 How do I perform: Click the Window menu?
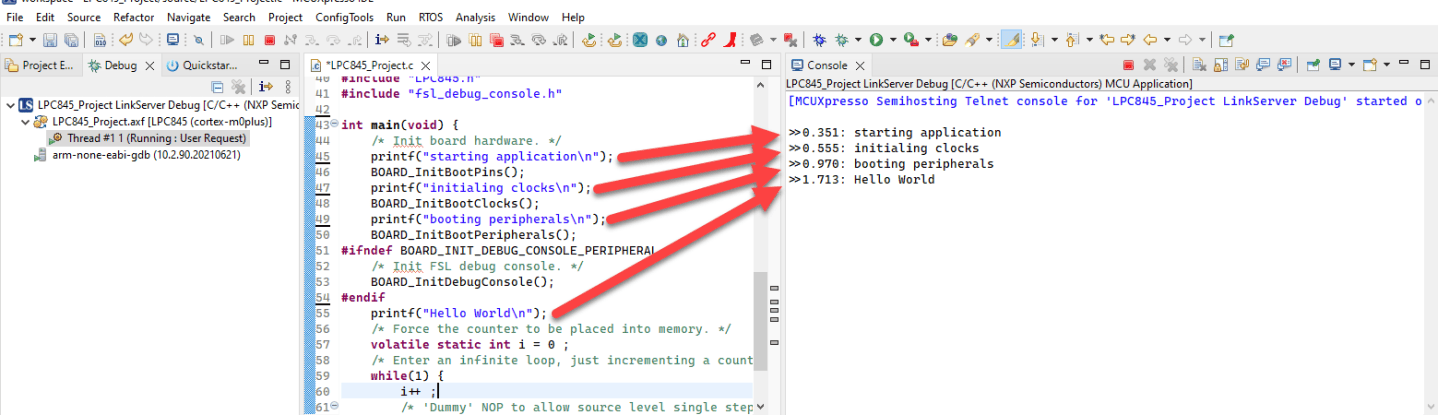(x=528, y=17)
